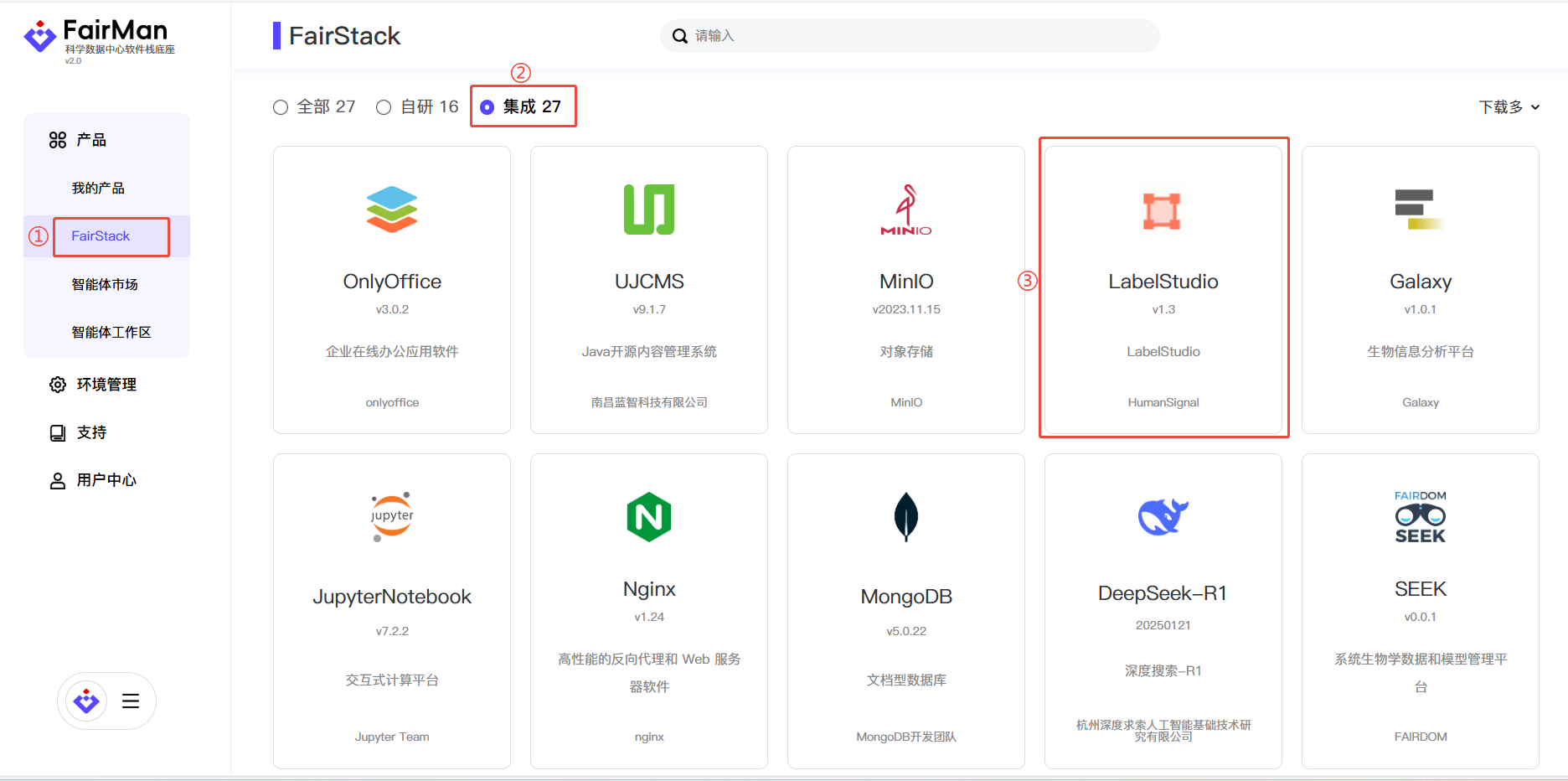Click the green UJCMS logo icon
This screenshot has height=781, width=1568.
point(649,209)
